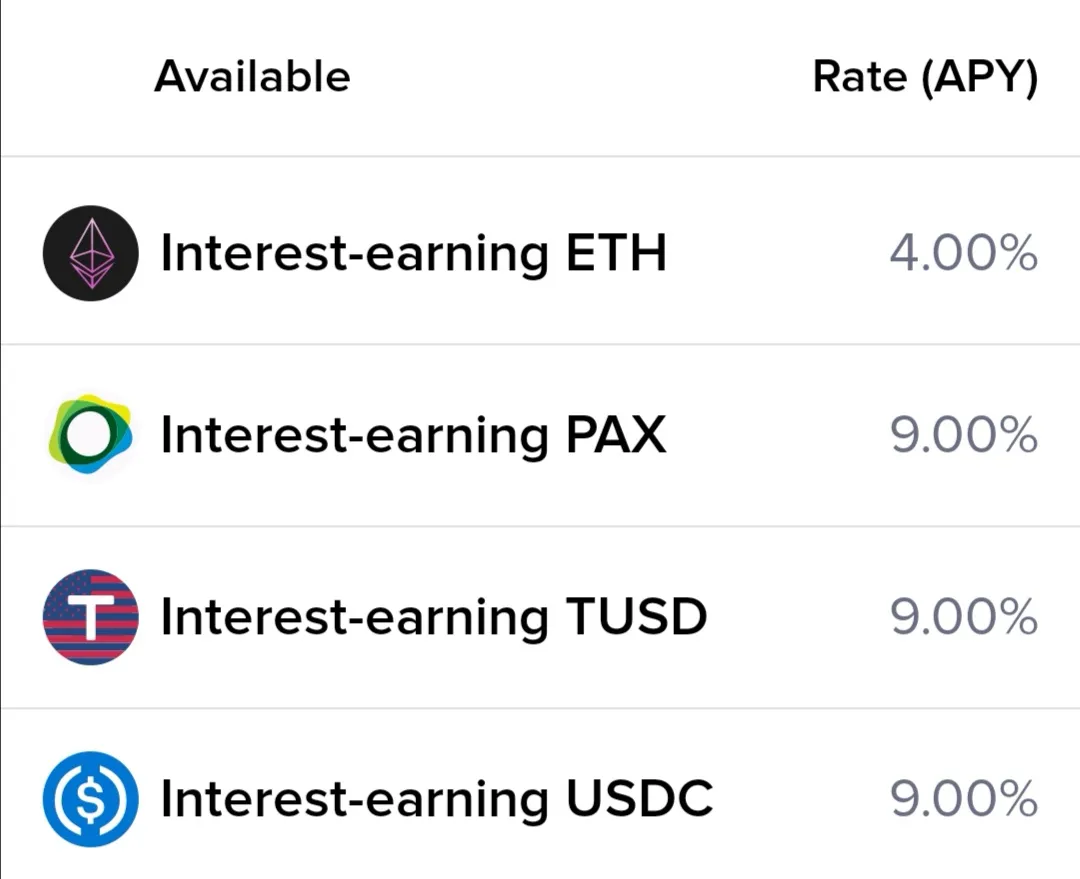Click the 9.00% rate for USDC
Image resolution: width=1080 pixels, height=879 pixels.
click(x=963, y=798)
